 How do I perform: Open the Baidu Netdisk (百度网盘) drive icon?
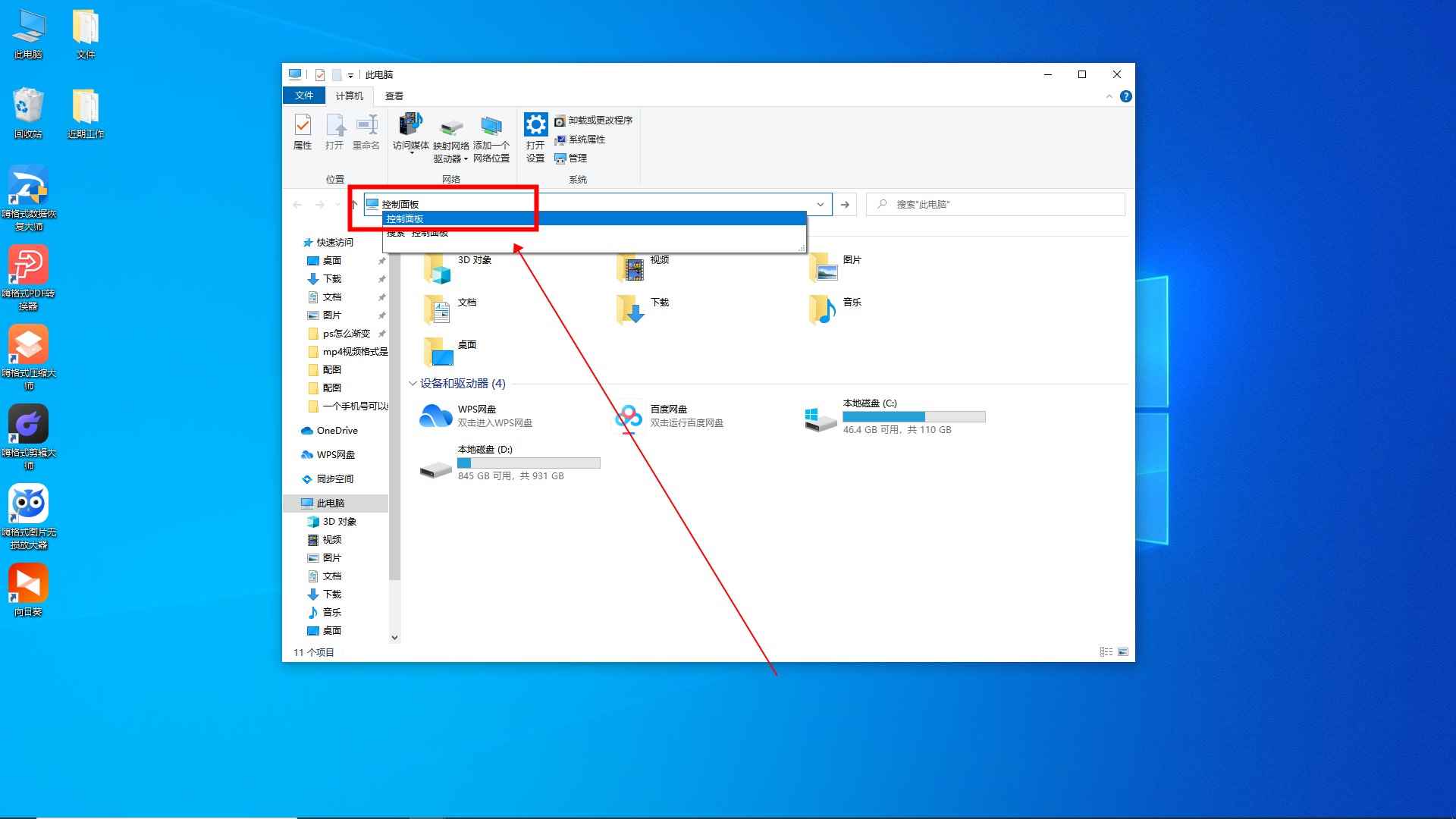(629, 417)
